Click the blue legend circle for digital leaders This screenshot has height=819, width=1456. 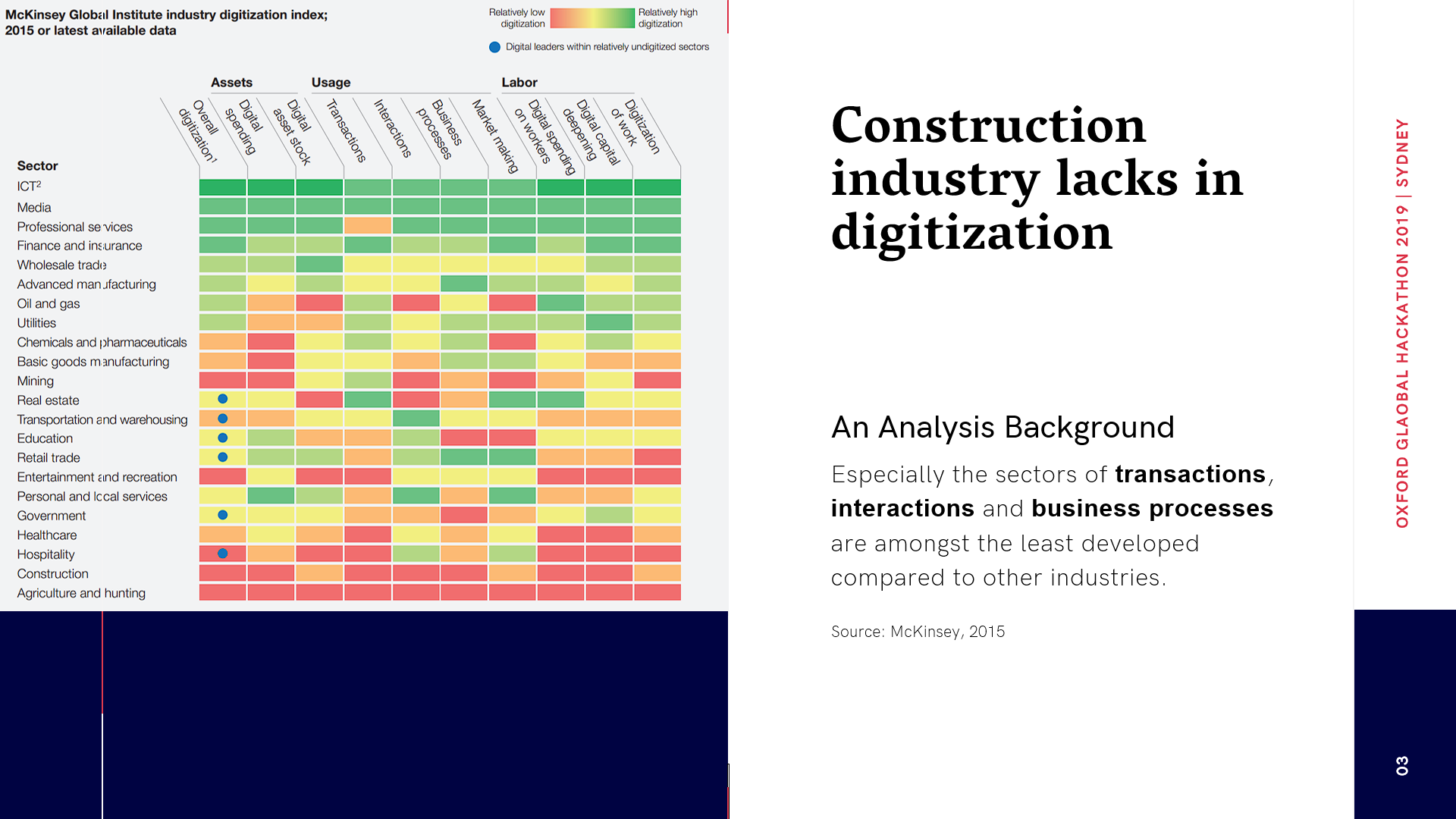pos(494,46)
